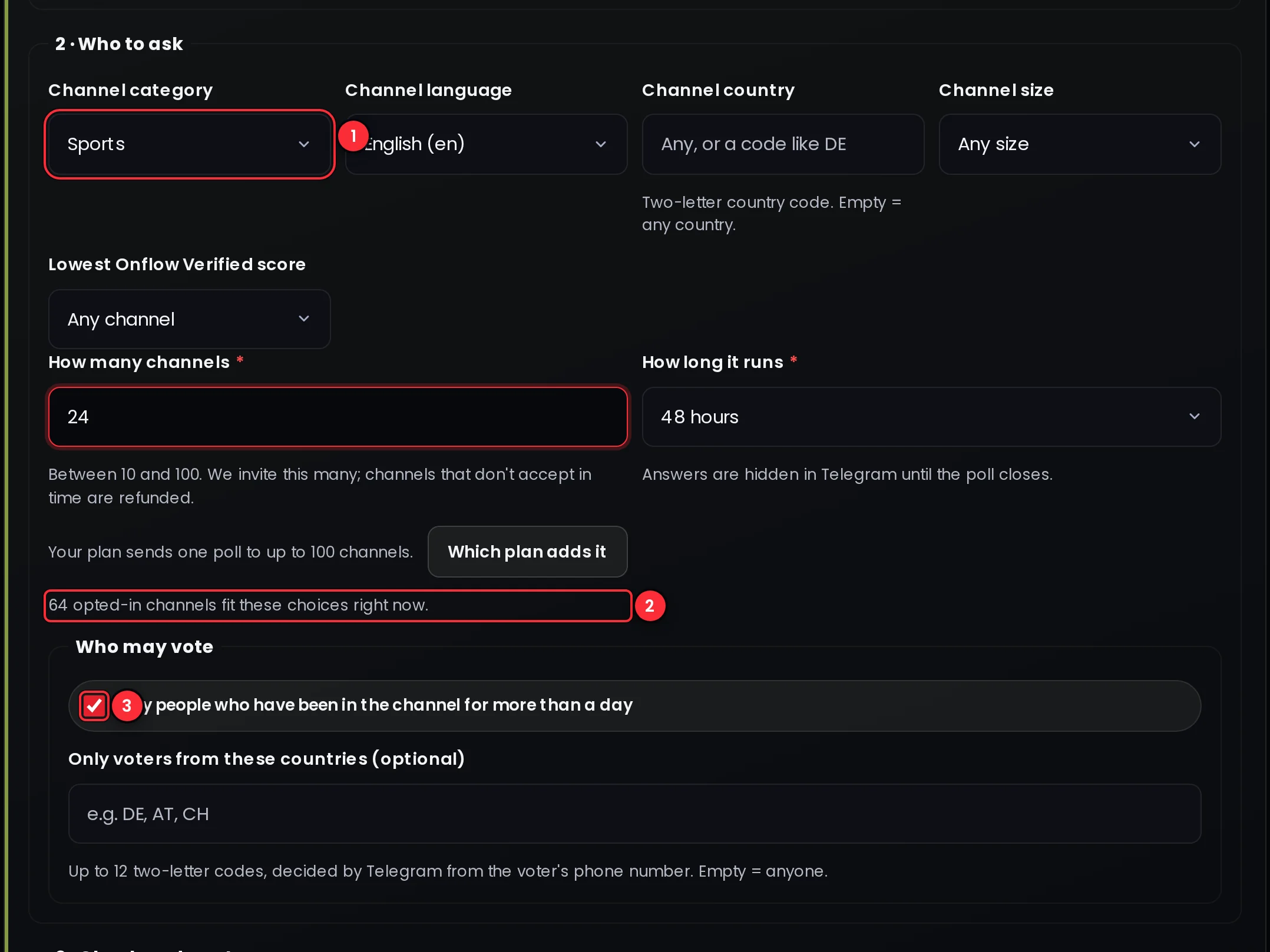Expand the Channel size dropdown showing Any size
The image size is (1270, 952).
(x=1080, y=144)
